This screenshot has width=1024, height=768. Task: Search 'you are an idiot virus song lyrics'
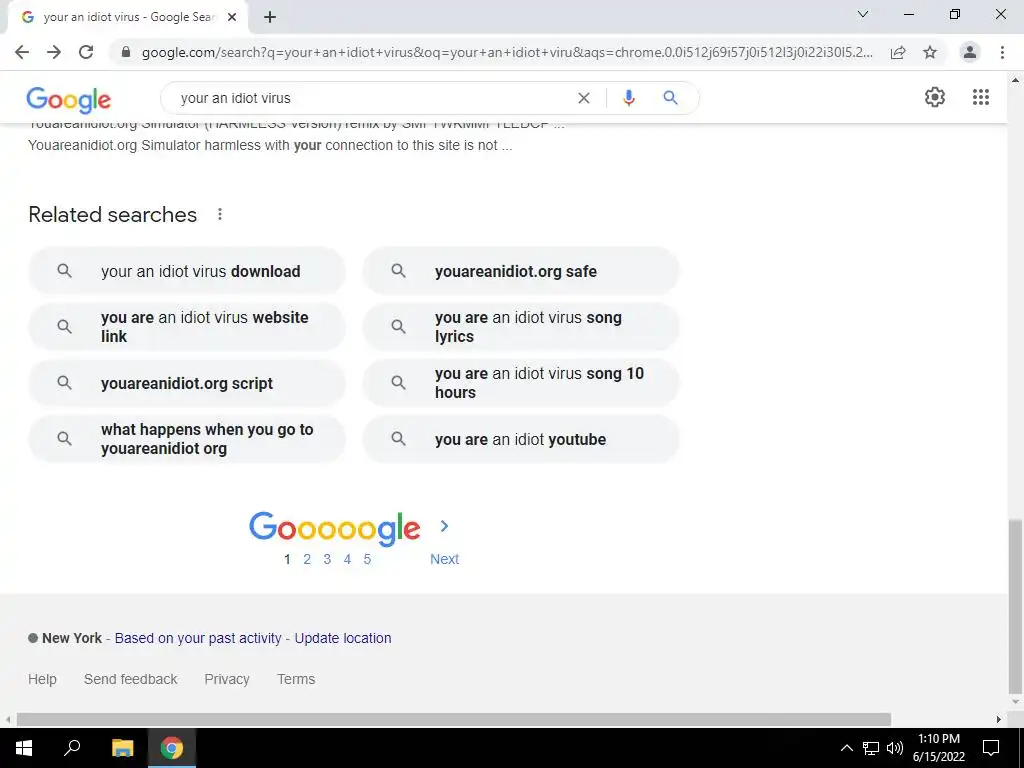coord(520,327)
